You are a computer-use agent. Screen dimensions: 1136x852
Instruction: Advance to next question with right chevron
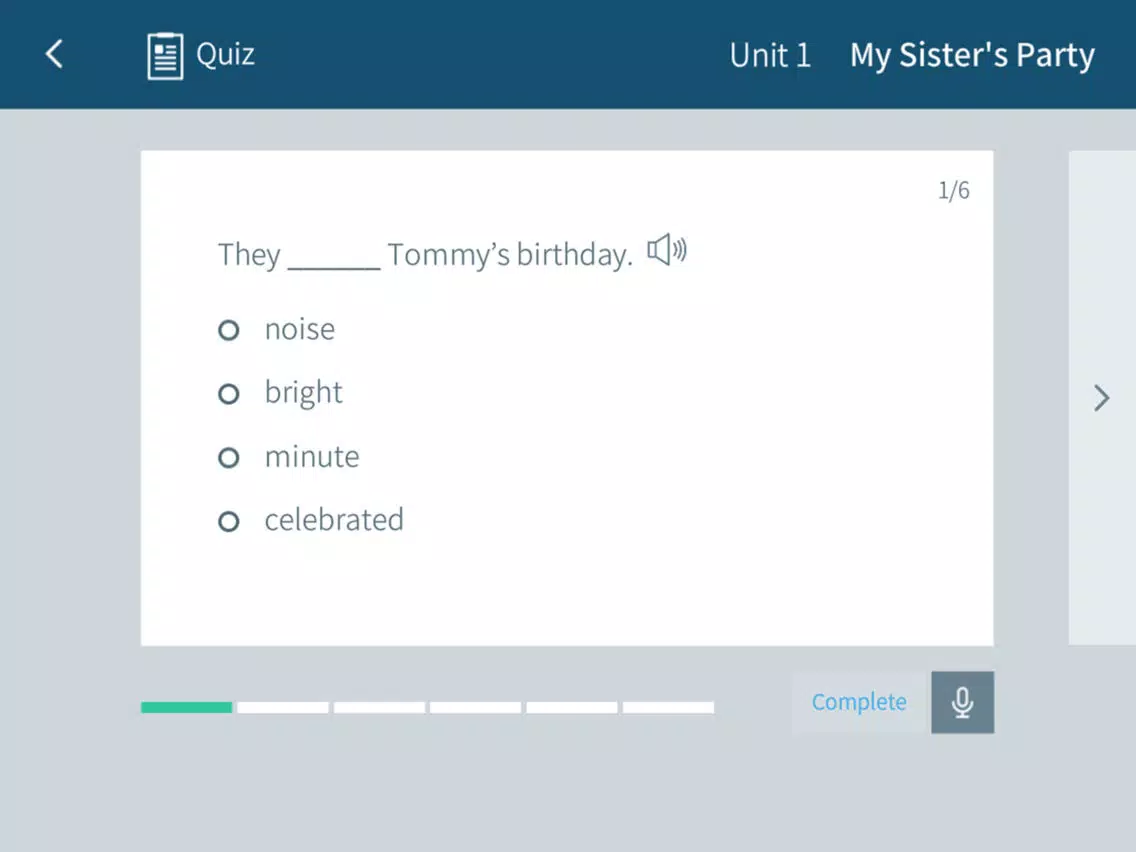tap(1101, 398)
